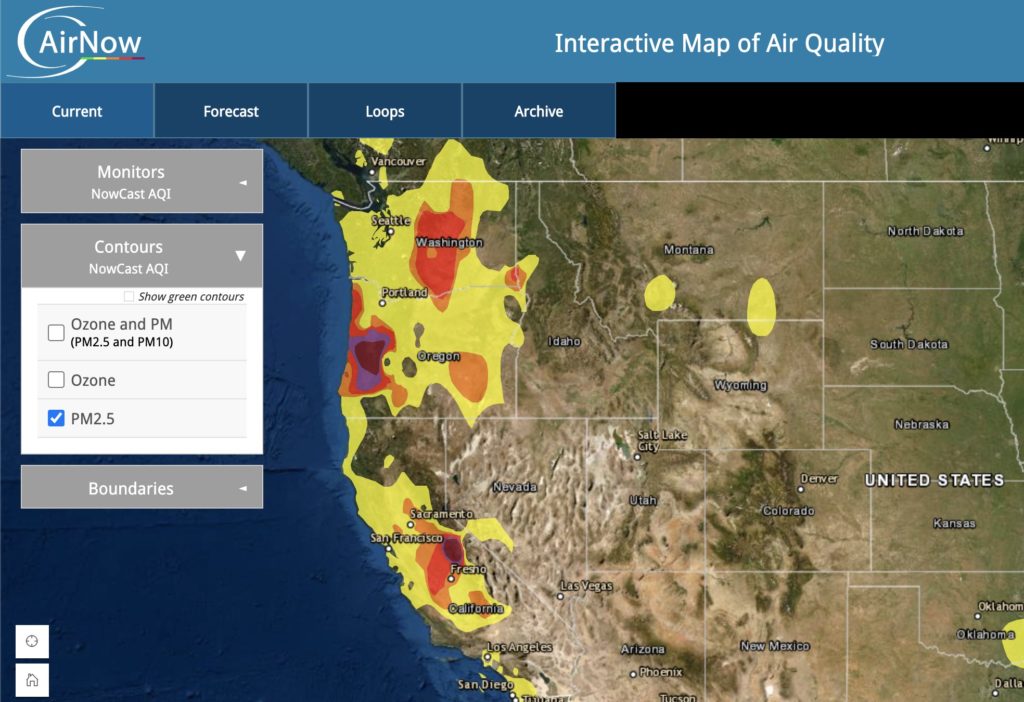Image resolution: width=1024 pixels, height=702 pixels.
Task: Click the home reset-view icon
Action: 33,679
